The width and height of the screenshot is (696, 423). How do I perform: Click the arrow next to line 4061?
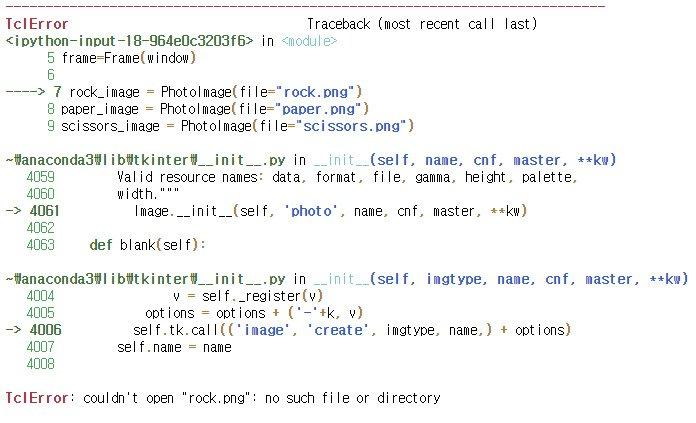[x=13, y=211]
